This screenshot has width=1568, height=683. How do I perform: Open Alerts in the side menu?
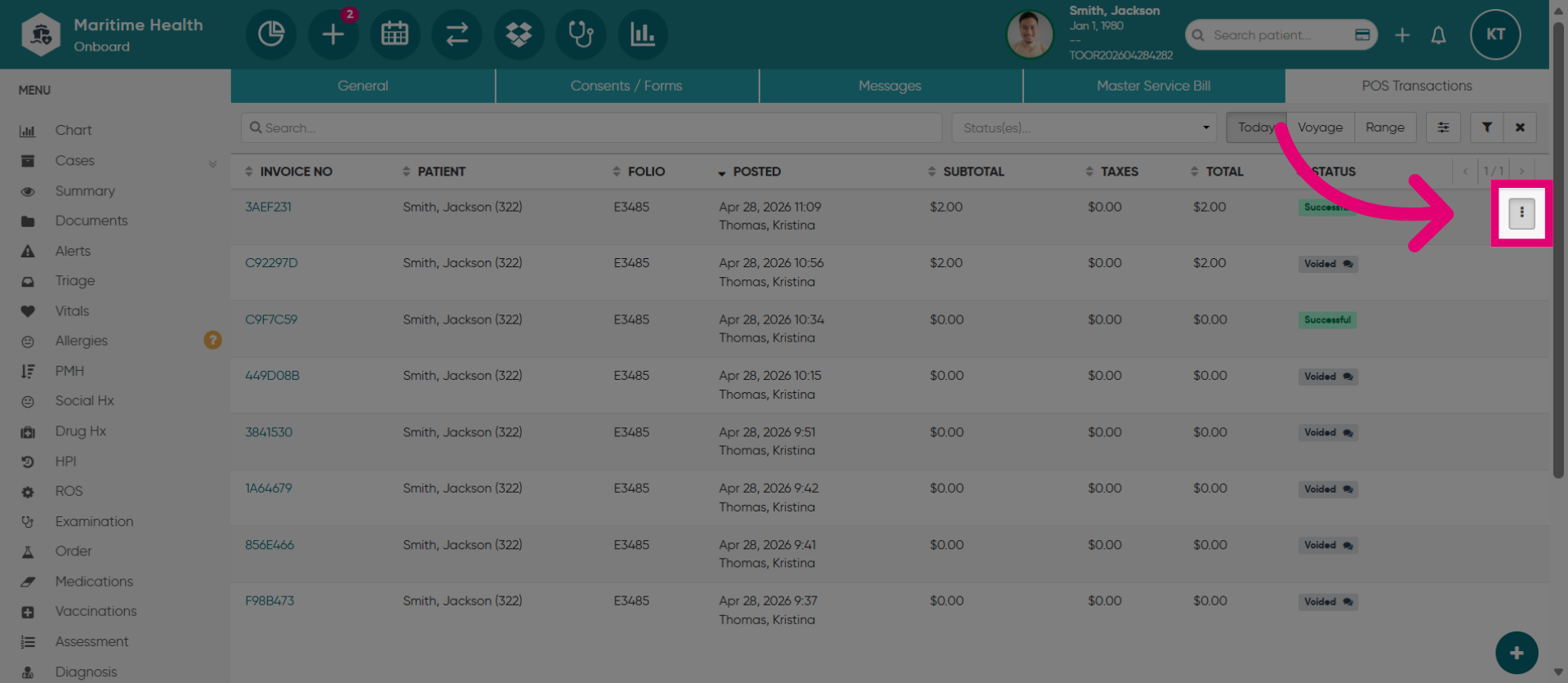pos(73,251)
